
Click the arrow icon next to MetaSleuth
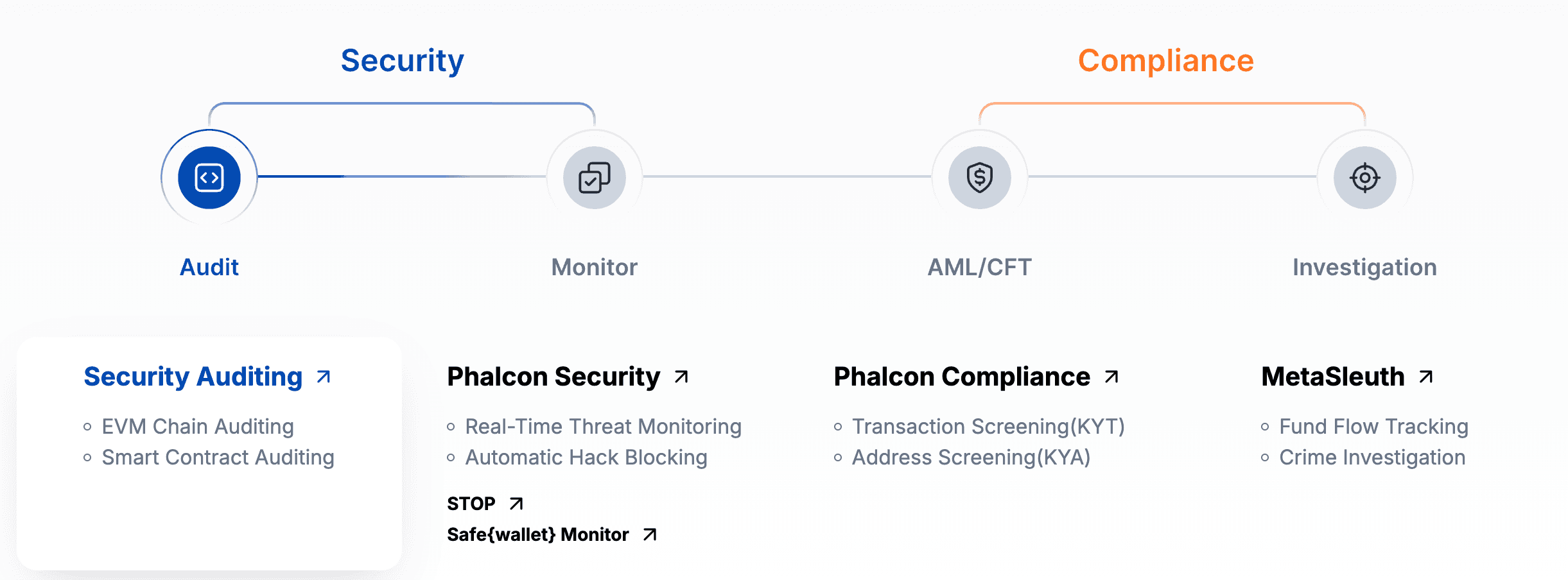click(1426, 377)
